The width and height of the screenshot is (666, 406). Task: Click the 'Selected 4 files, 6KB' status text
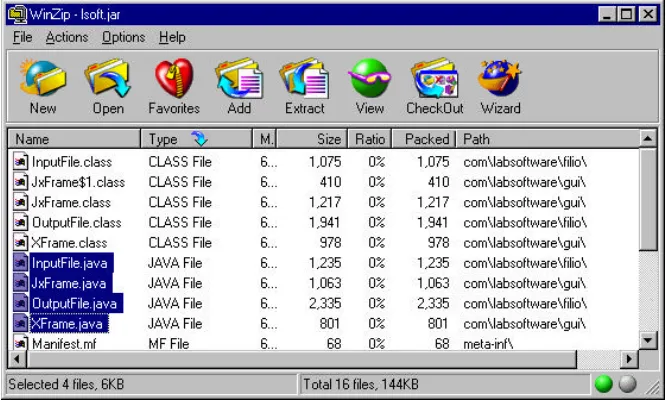point(66,384)
